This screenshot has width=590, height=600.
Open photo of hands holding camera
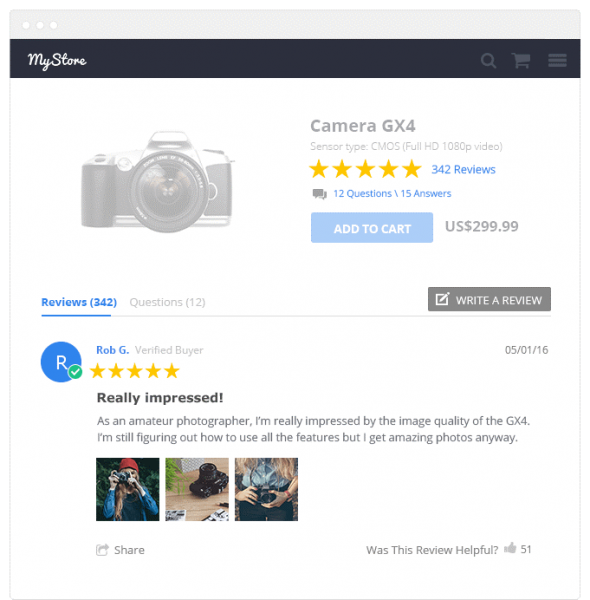266,489
